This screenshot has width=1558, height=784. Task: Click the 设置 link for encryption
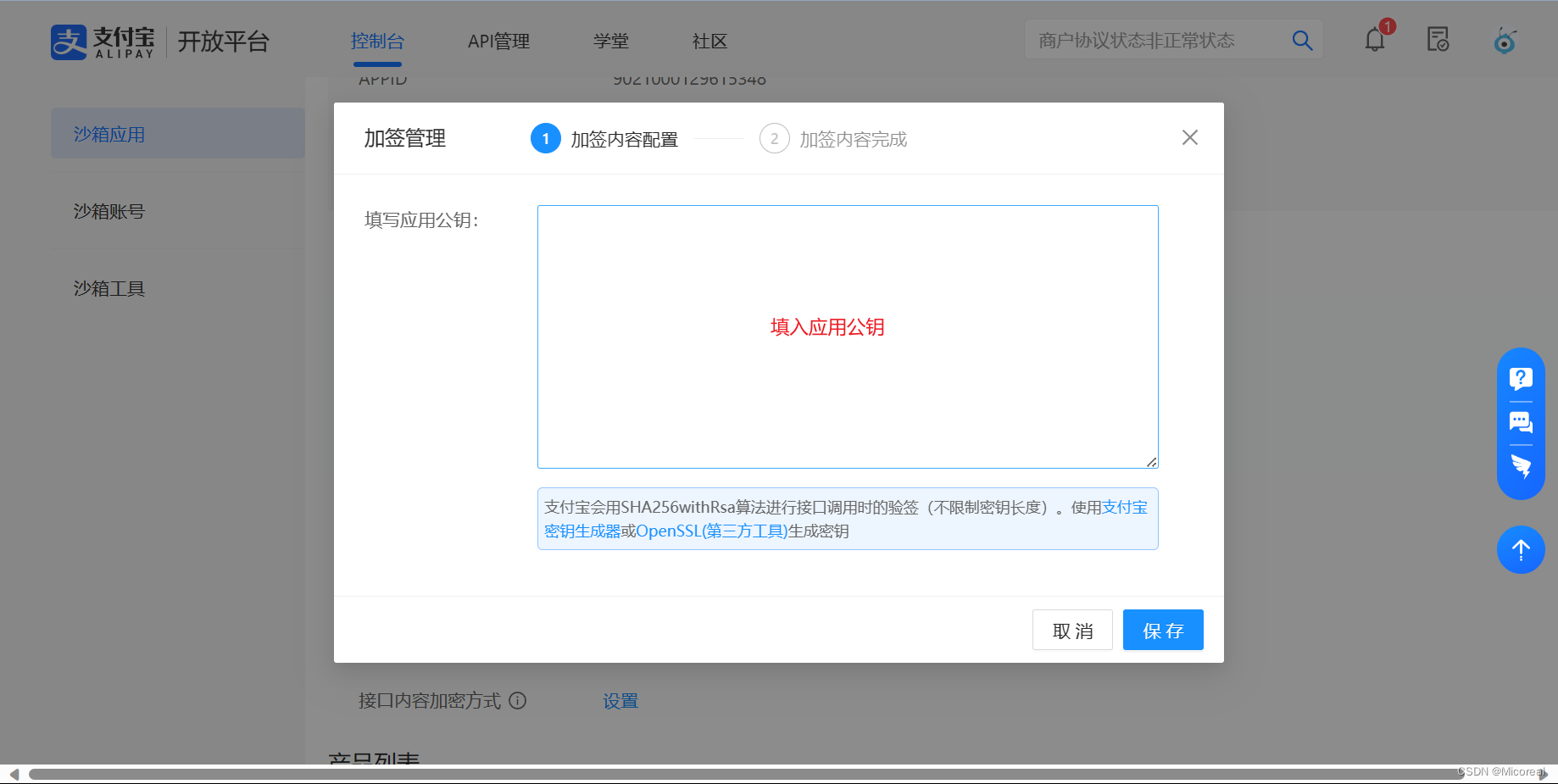coord(620,701)
